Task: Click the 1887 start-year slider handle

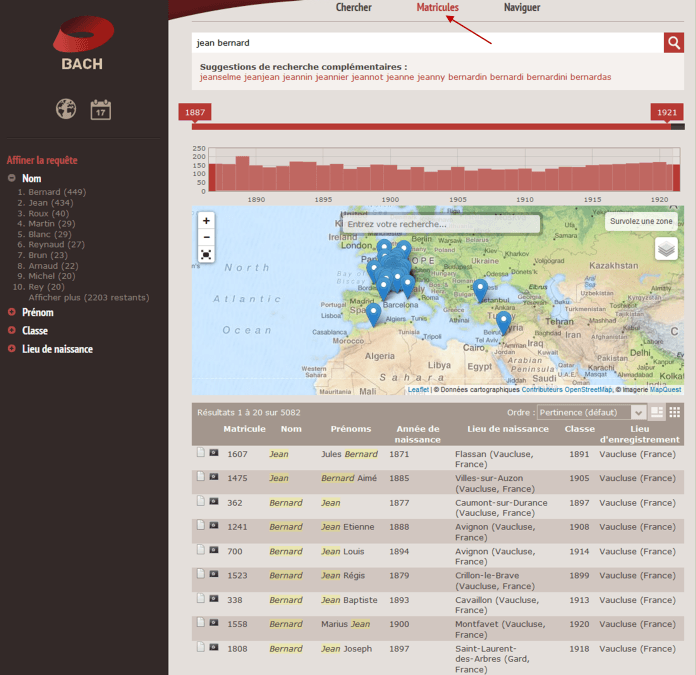Action: click(x=195, y=112)
